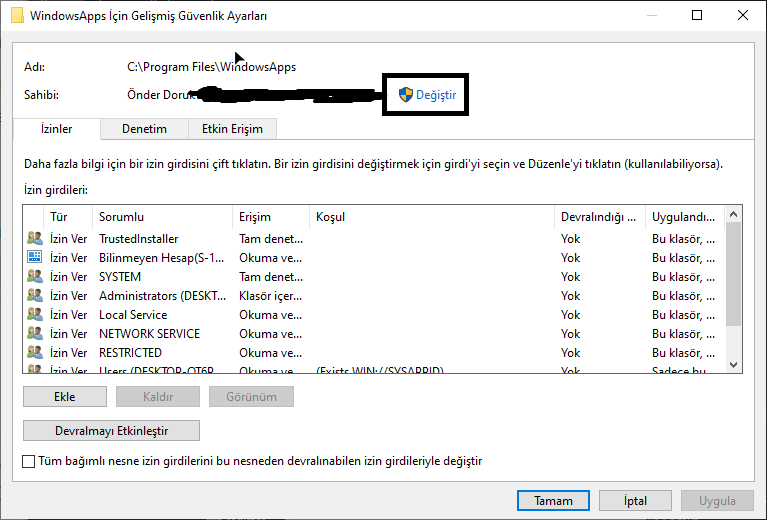Click the Administrators row user icon

(x=35, y=295)
